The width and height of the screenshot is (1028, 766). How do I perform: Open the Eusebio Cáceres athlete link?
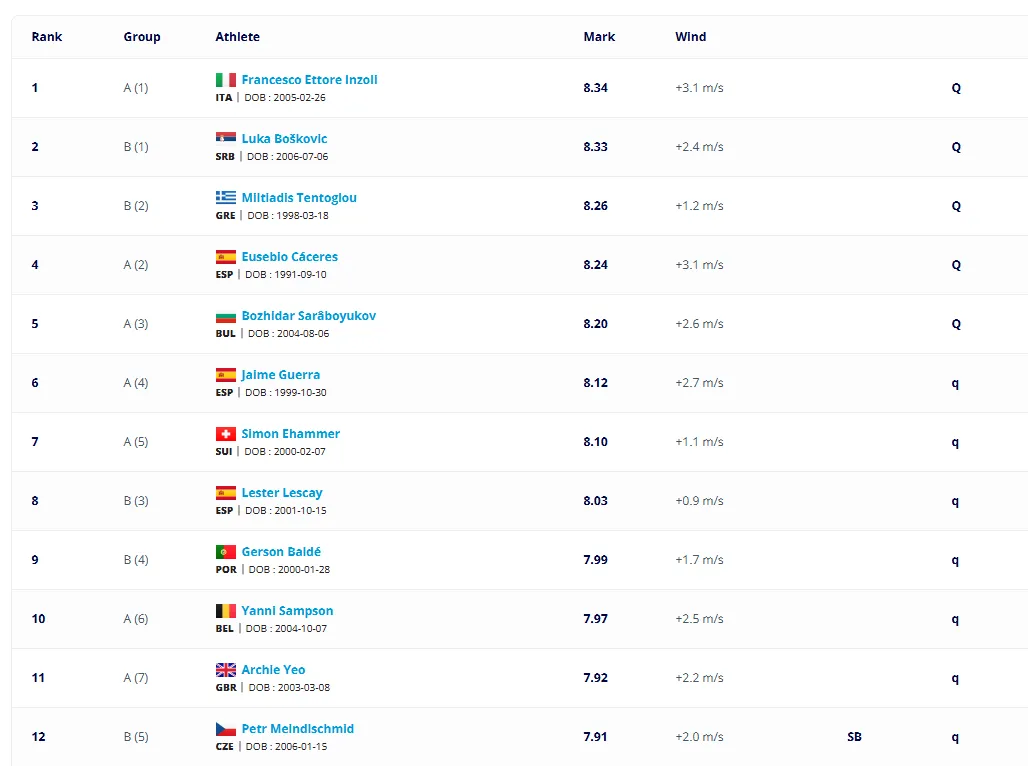[290, 256]
